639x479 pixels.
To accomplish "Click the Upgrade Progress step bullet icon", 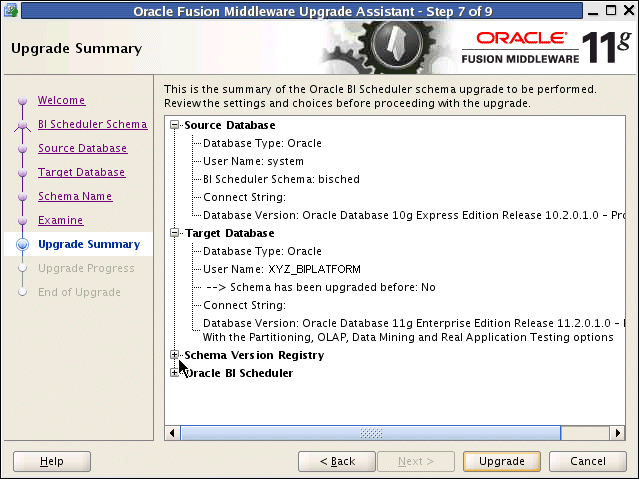I will 22,268.
